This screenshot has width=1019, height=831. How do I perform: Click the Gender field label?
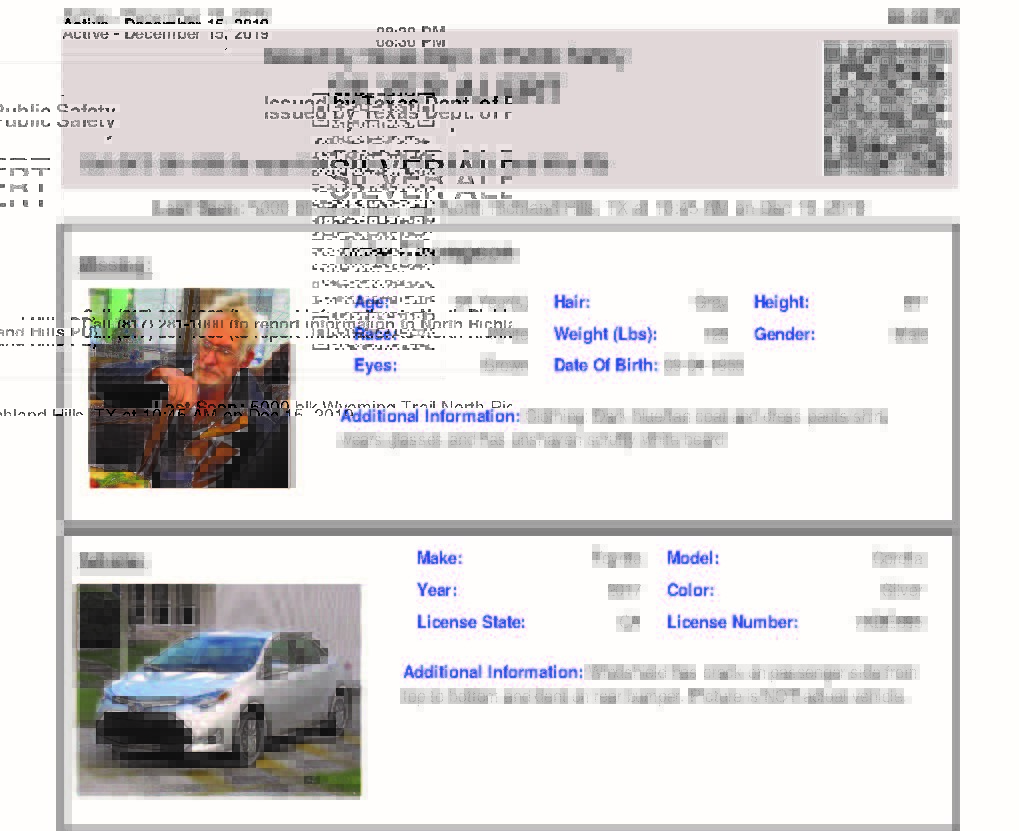[x=784, y=334]
